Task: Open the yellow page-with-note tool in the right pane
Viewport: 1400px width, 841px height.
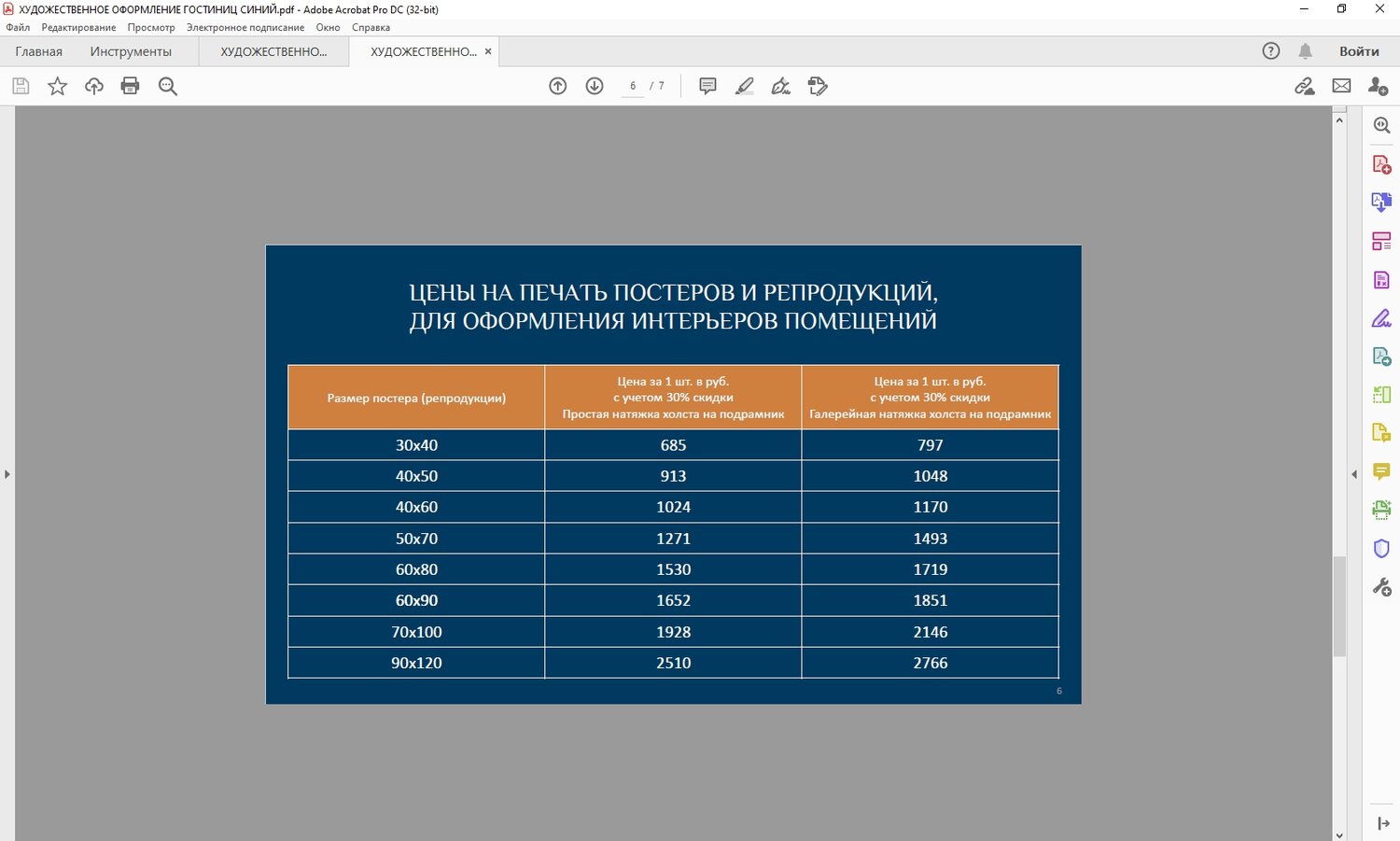Action: [x=1382, y=433]
